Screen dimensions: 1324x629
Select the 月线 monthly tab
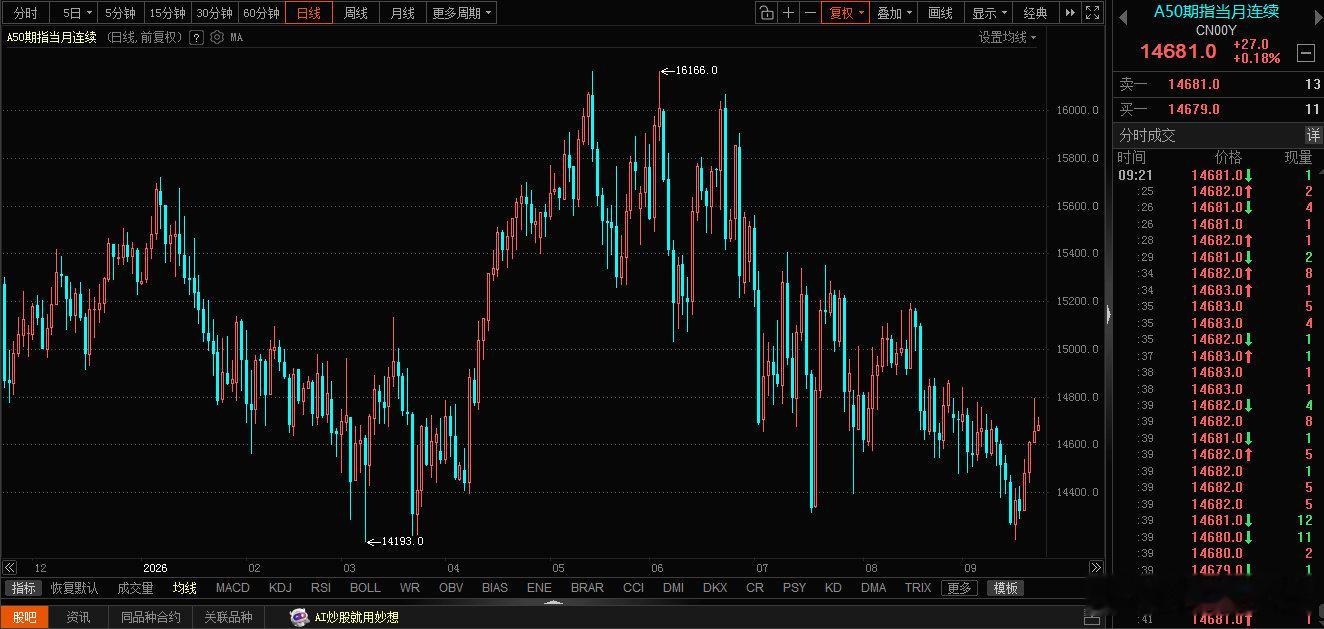coord(402,13)
